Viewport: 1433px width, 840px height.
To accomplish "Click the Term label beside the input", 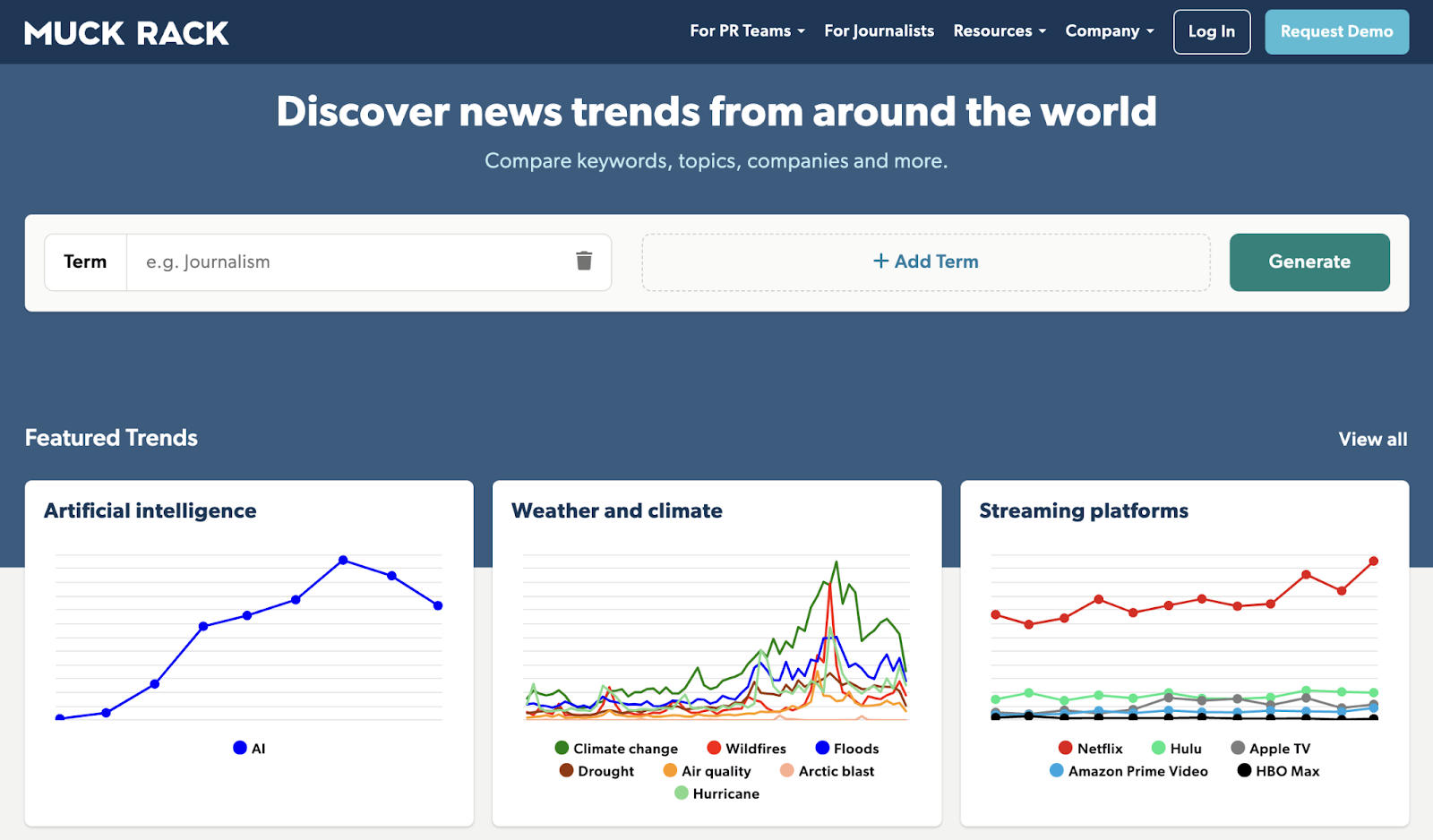I will click(85, 262).
